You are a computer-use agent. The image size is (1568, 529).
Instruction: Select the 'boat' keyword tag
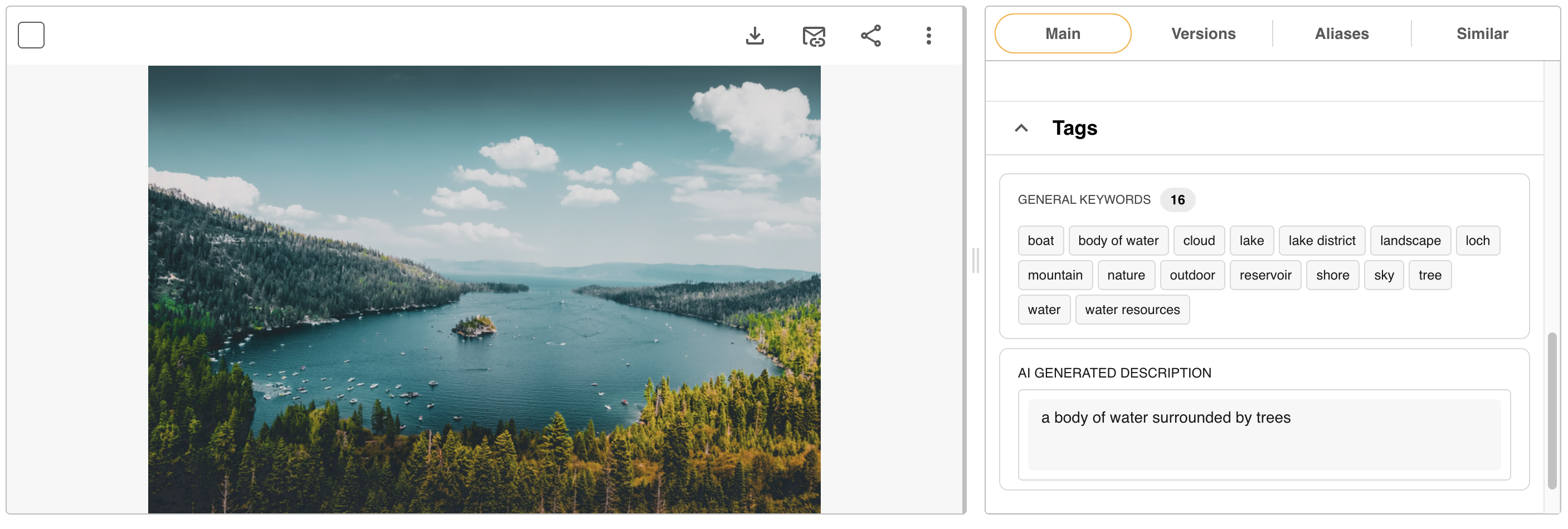coord(1040,241)
